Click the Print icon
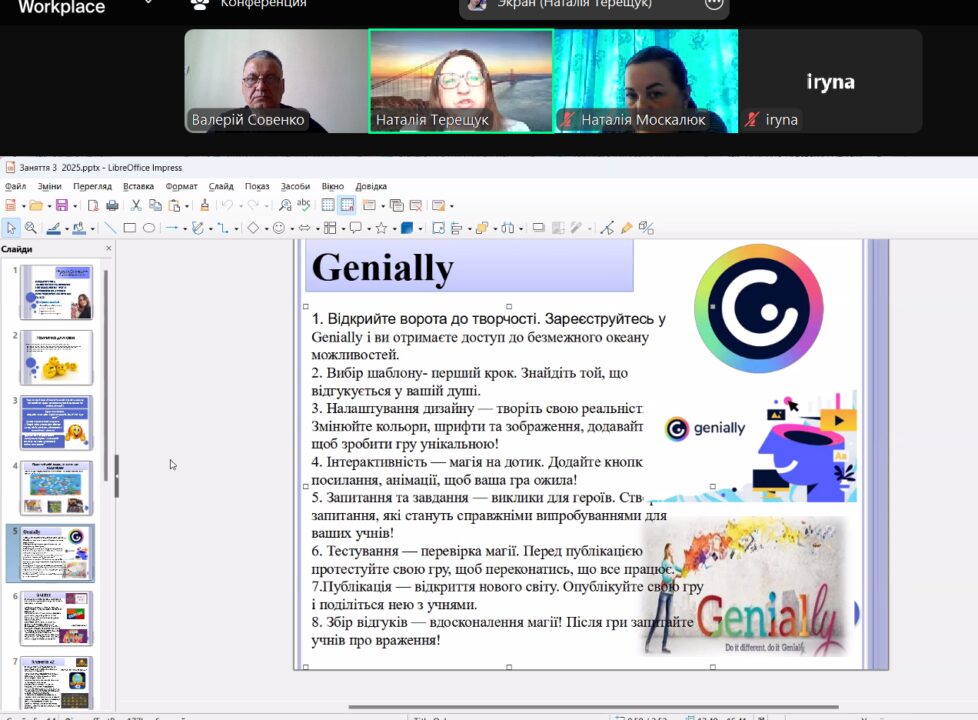The height and width of the screenshot is (720, 978). click(x=112, y=205)
